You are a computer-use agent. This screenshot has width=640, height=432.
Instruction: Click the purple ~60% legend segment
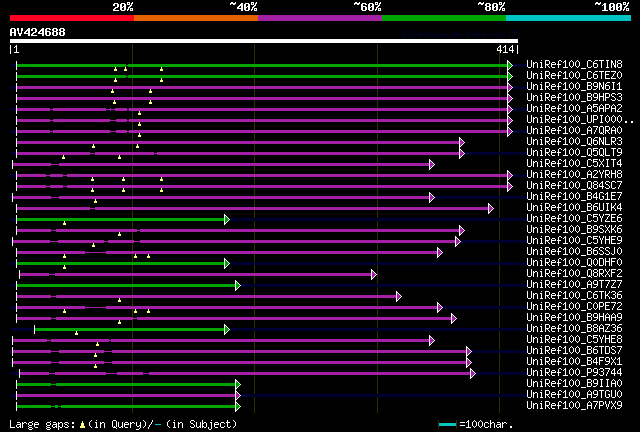(x=320, y=18)
